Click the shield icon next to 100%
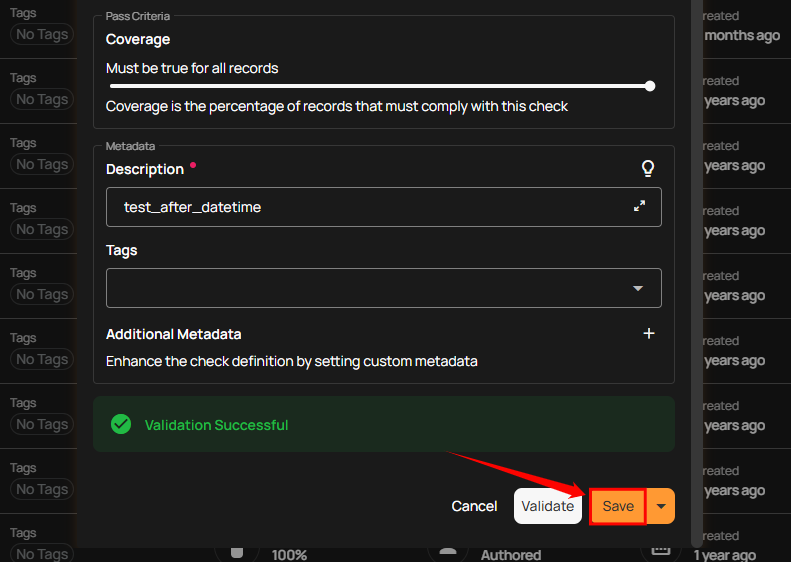The height and width of the screenshot is (562, 791). pos(237,553)
